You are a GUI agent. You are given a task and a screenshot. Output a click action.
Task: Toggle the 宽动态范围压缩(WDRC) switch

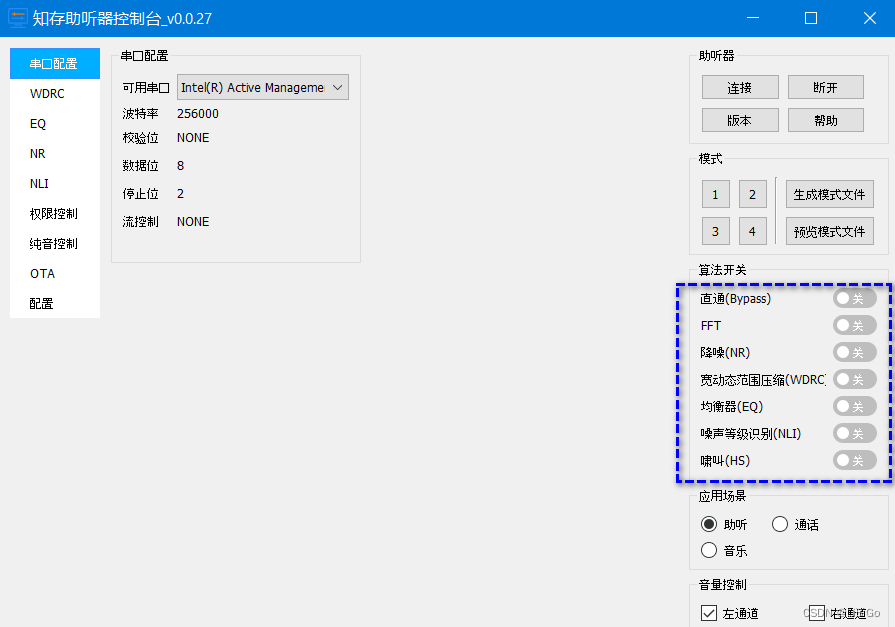[854, 379]
